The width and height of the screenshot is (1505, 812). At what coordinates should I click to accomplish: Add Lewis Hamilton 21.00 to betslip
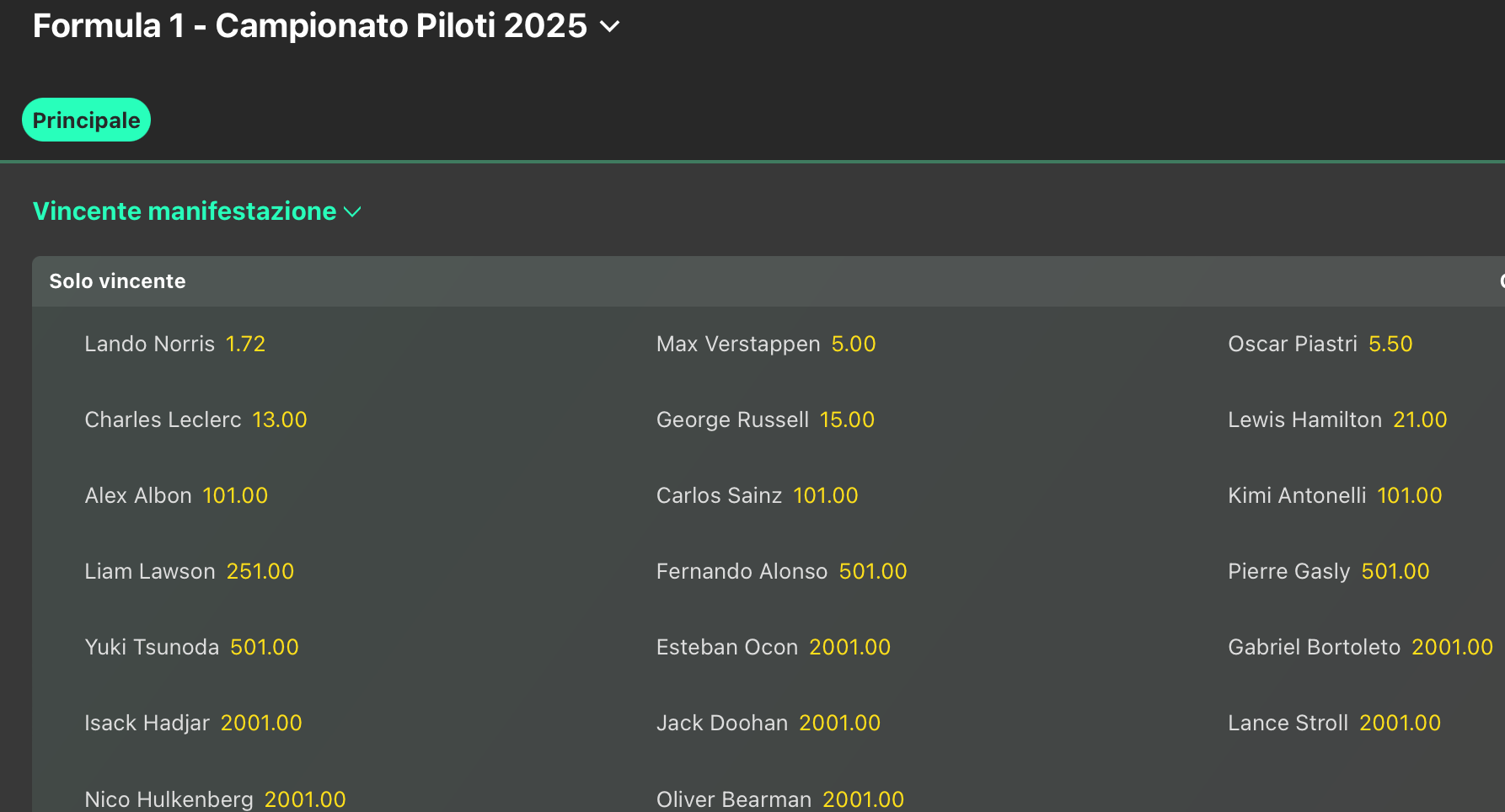click(1419, 420)
